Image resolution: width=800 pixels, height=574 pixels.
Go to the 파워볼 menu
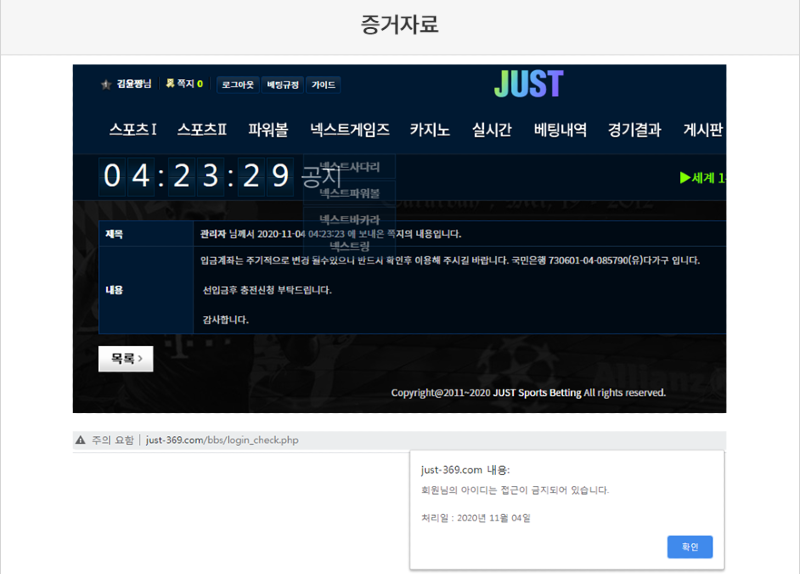[268, 130]
